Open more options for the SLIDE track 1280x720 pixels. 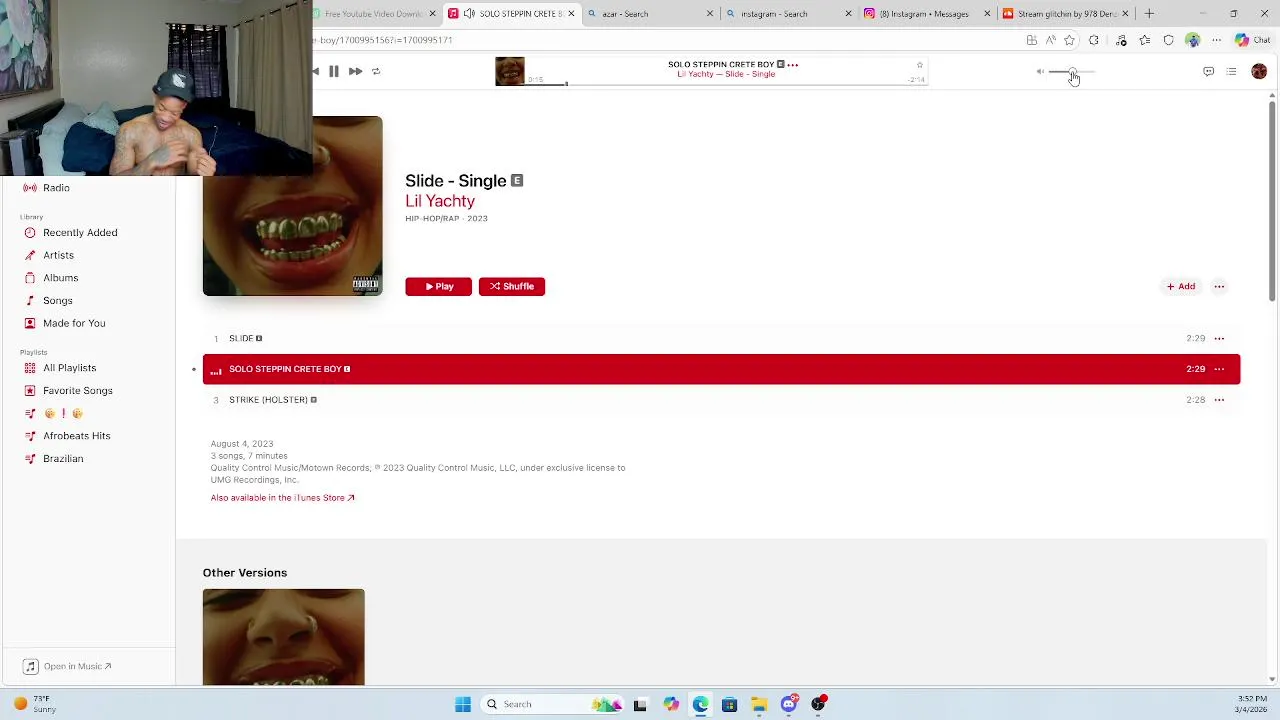click(1219, 338)
